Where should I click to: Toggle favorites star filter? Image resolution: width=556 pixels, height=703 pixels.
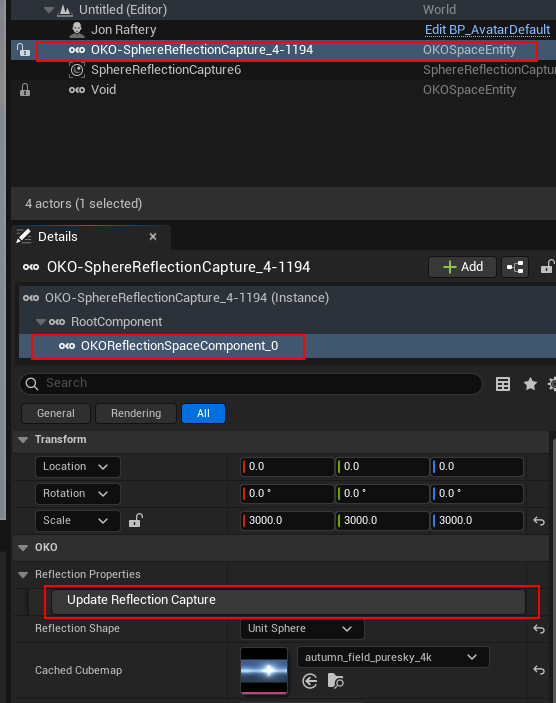pos(530,384)
